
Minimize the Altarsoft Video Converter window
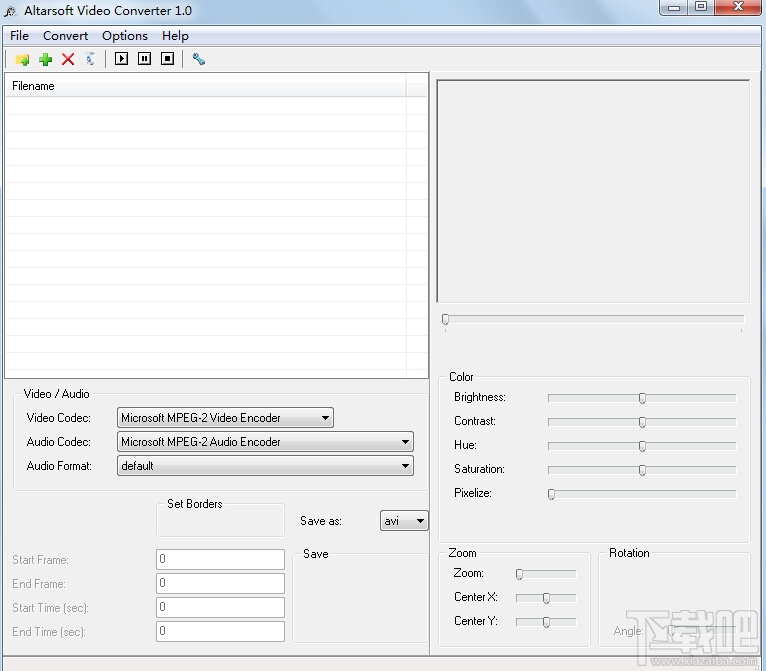(674, 7)
